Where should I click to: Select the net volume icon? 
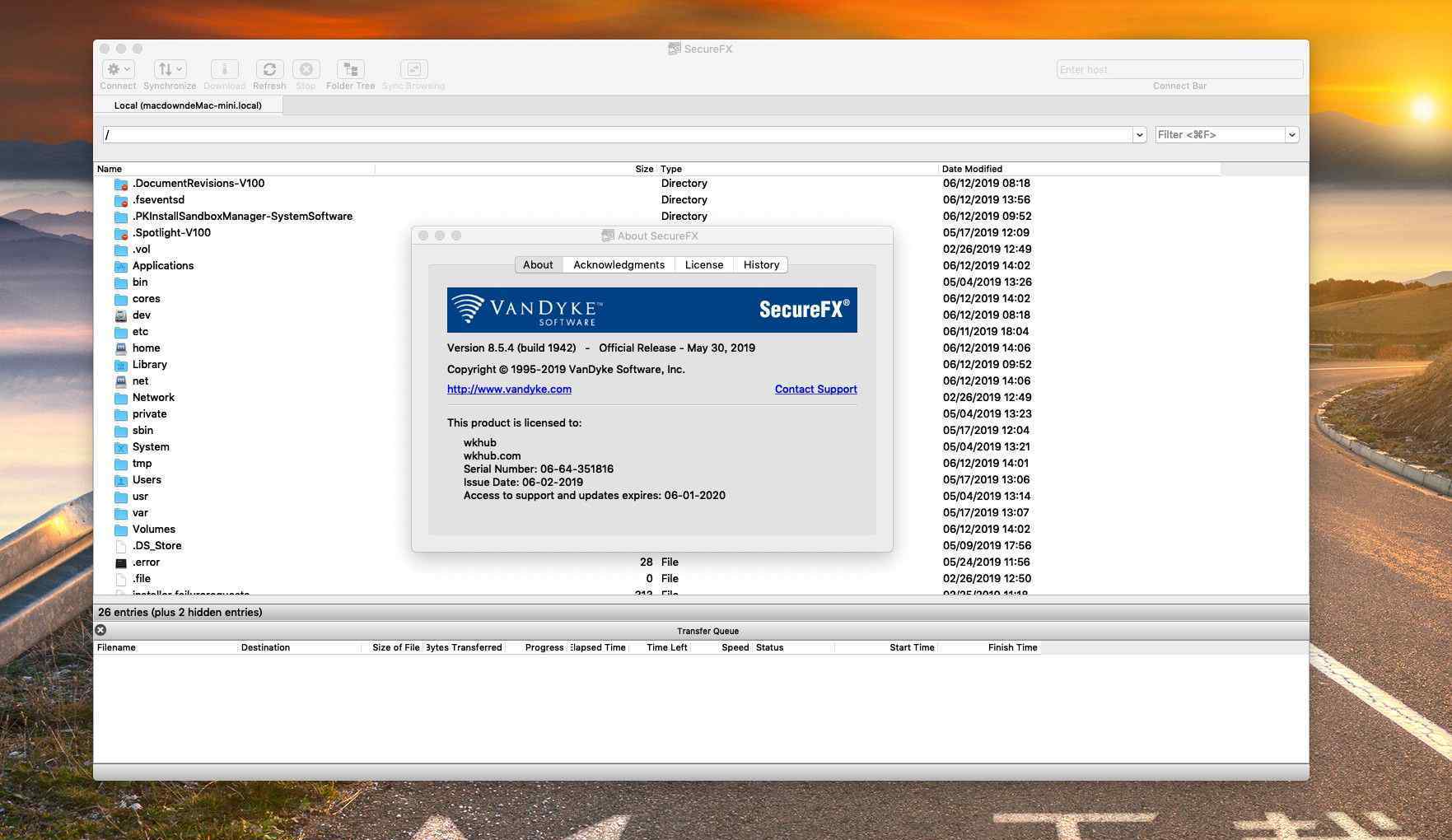pos(121,381)
